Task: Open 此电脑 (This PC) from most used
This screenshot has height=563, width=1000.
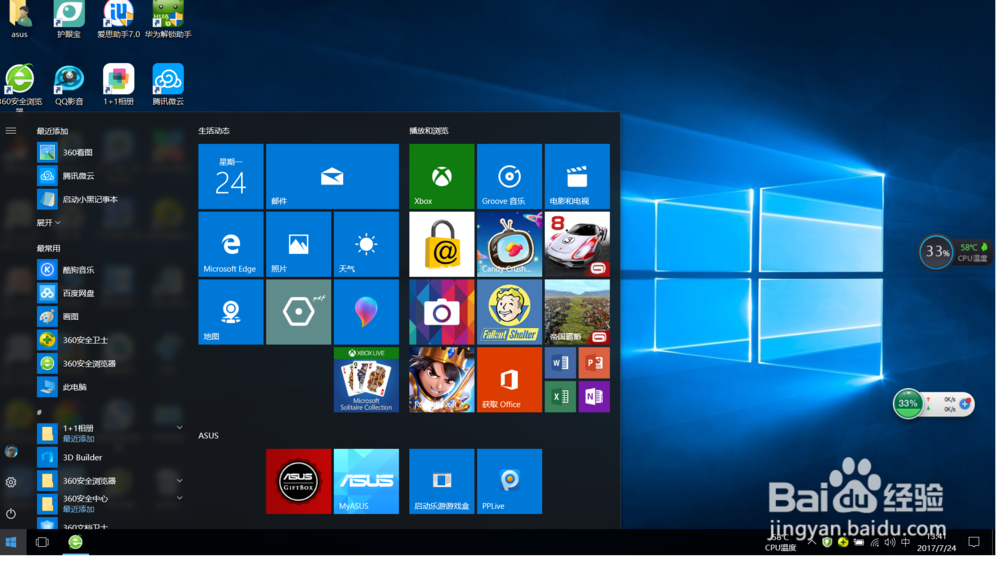Action: pos(112,388)
